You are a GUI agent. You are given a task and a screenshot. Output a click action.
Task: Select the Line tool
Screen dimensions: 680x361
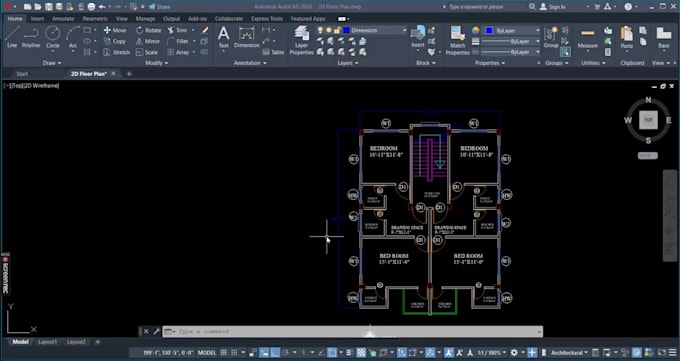coord(12,36)
